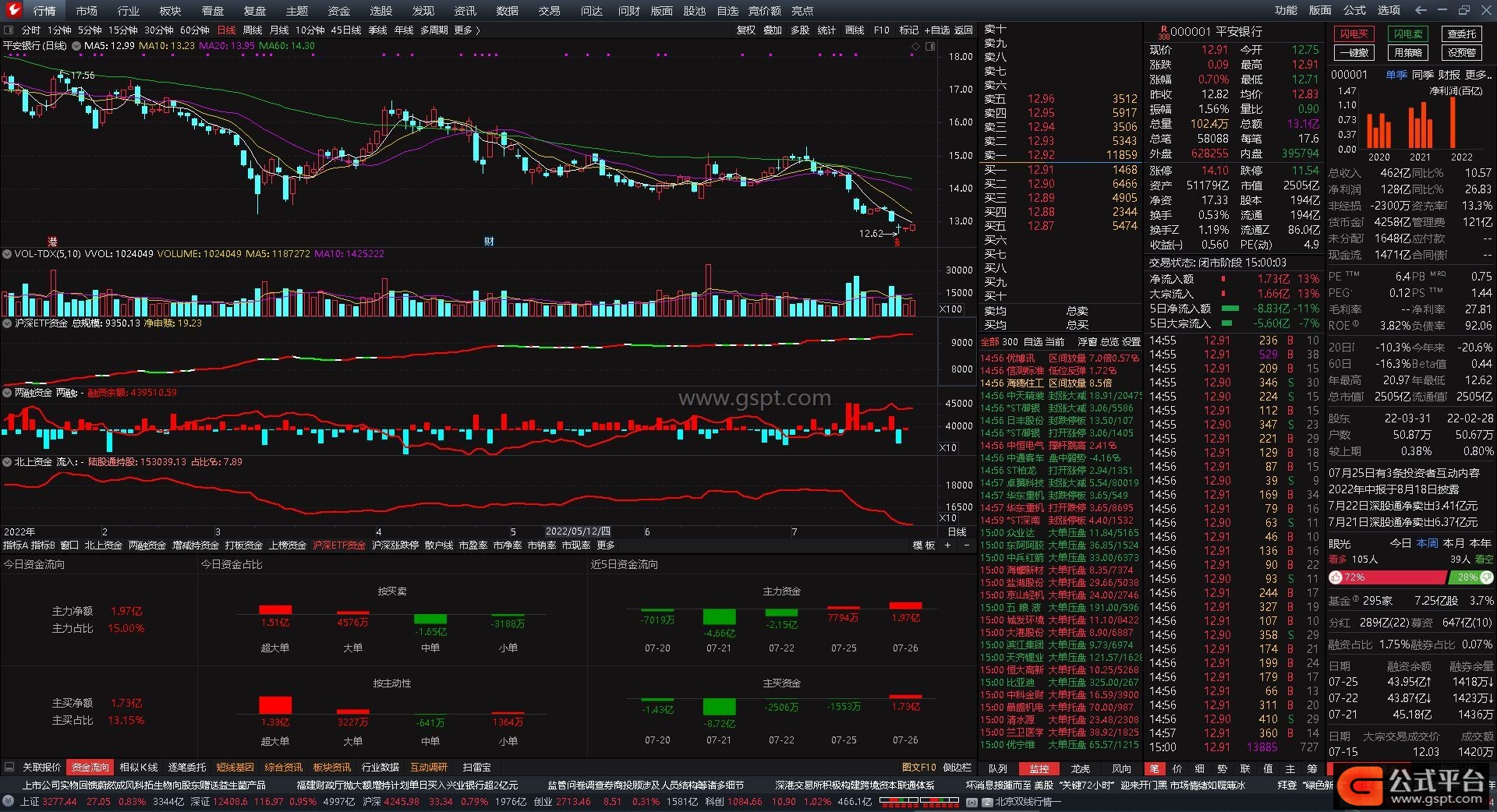Image resolution: width=1497 pixels, height=812 pixels.
Task: Switch to the 监控 tab
Action: 1039,768
